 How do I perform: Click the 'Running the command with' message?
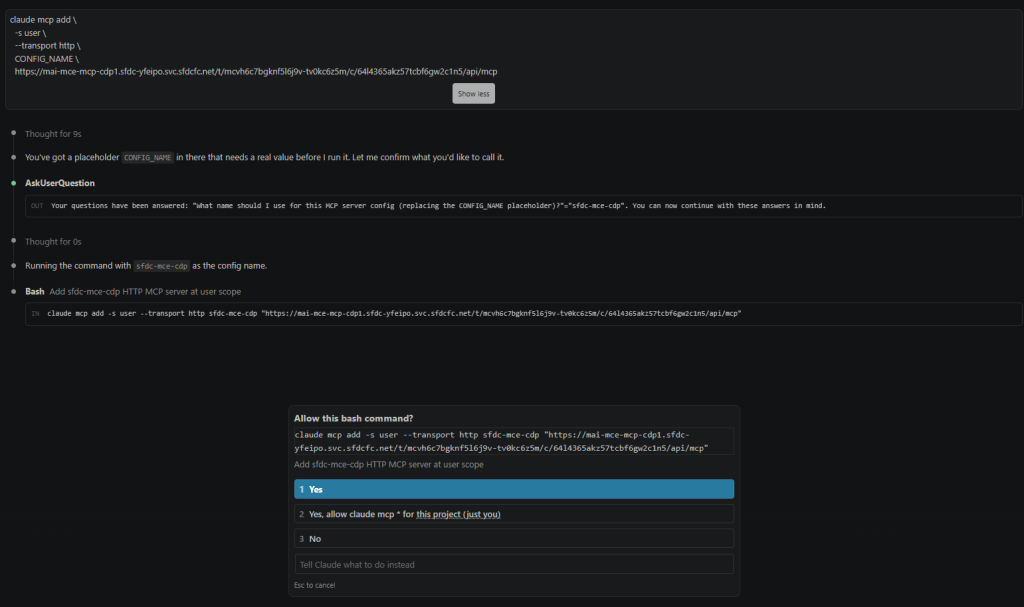pyautogui.click(x=146, y=266)
